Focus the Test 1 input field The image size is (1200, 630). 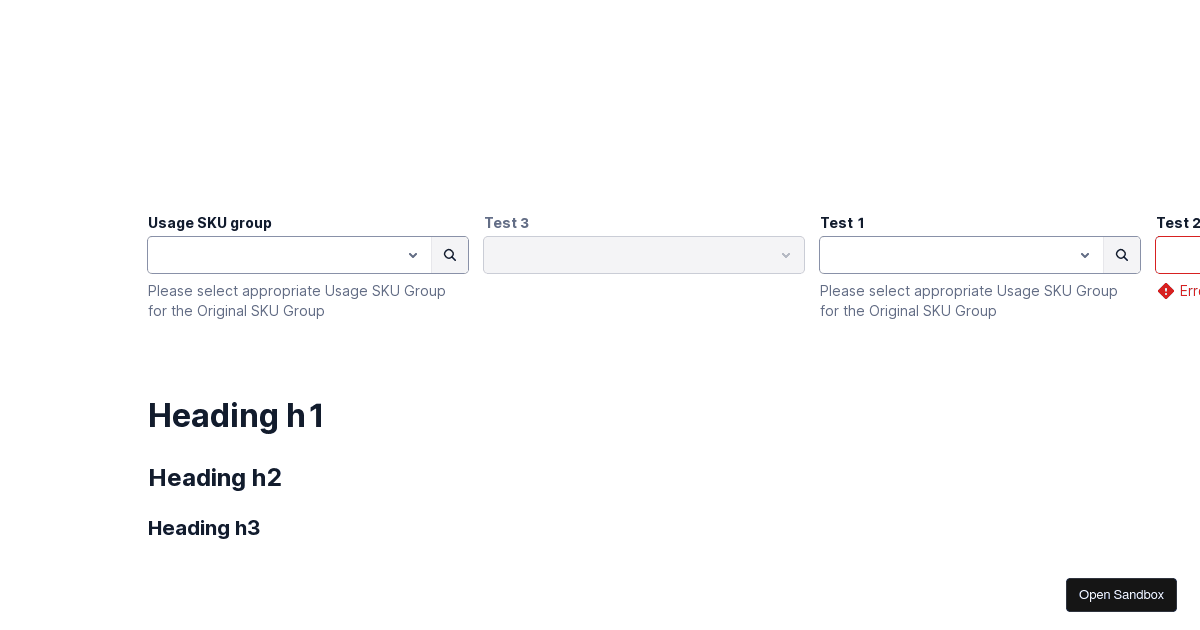950,255
